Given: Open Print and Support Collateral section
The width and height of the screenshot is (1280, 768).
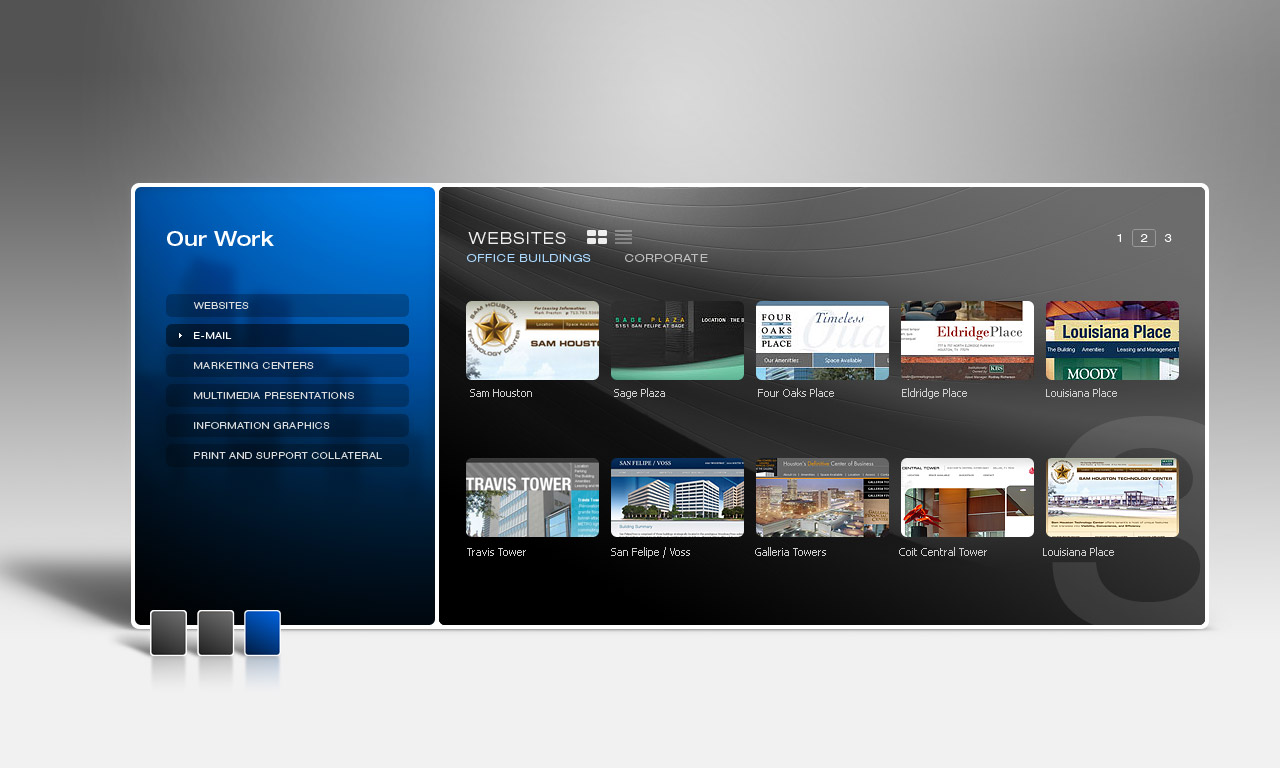Looking at the screenshot, I should point(288,455).
